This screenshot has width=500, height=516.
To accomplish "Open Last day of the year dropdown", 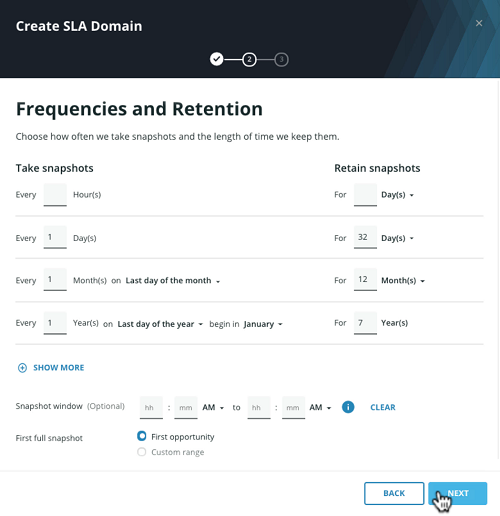I will (160, 324).
